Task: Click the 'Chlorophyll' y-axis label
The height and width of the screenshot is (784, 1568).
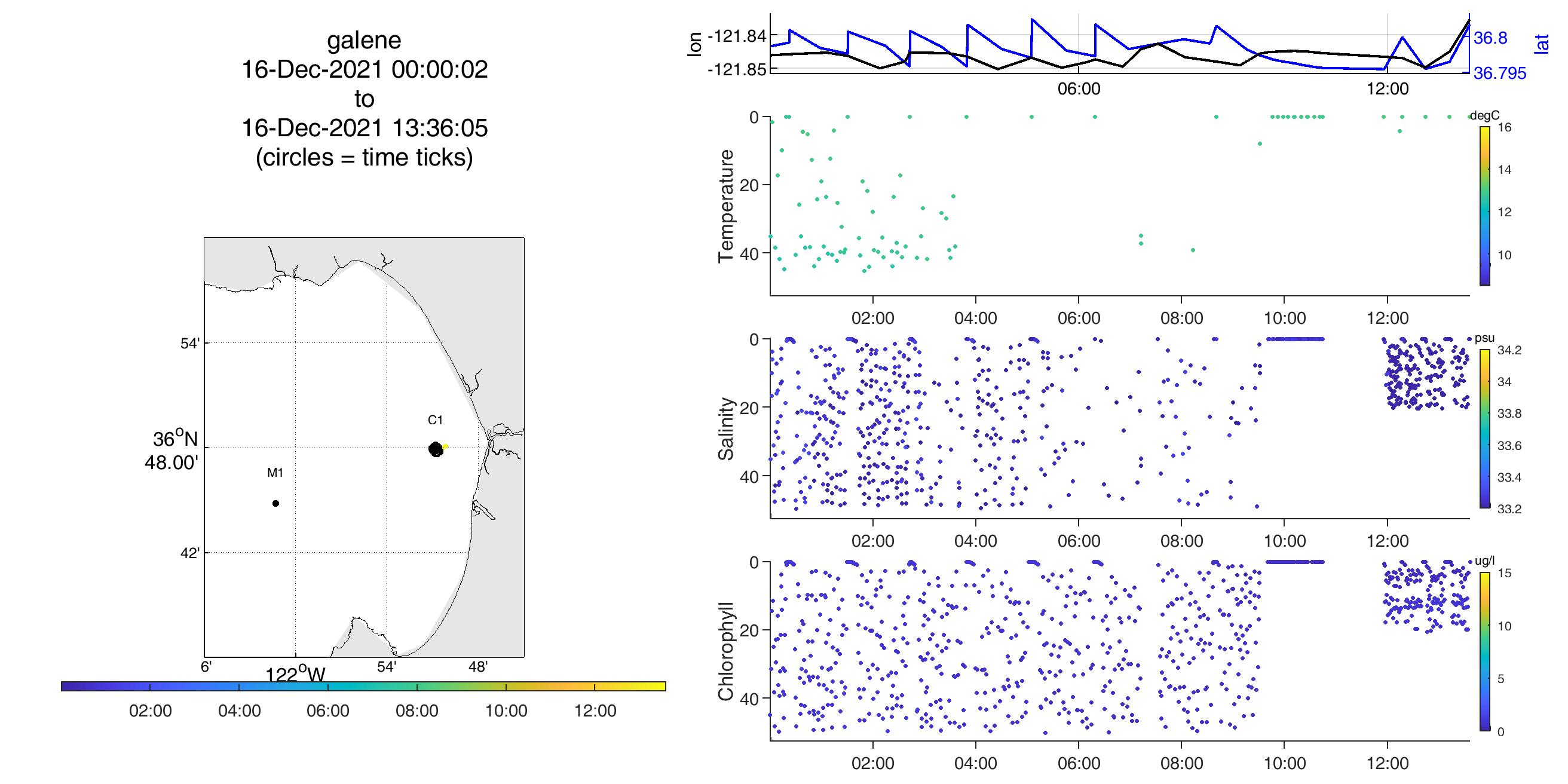Action: [726, 652]
